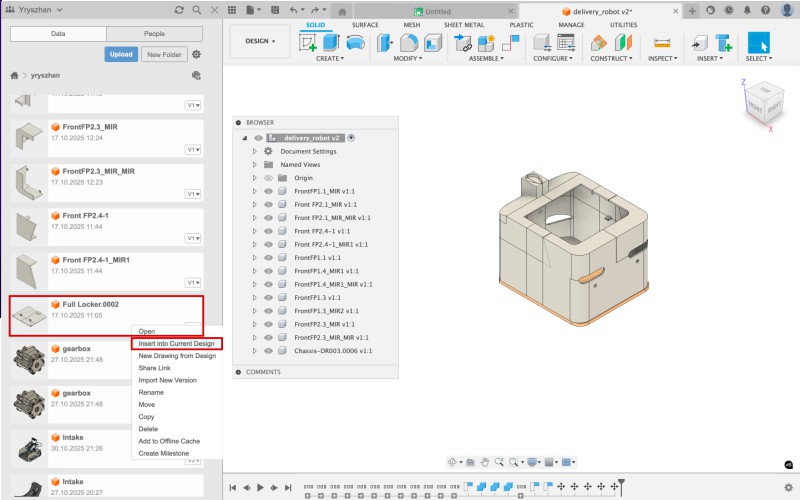800x500 pixels.
Task: Open data panel settings gear
Action: (x=196, y=54)
